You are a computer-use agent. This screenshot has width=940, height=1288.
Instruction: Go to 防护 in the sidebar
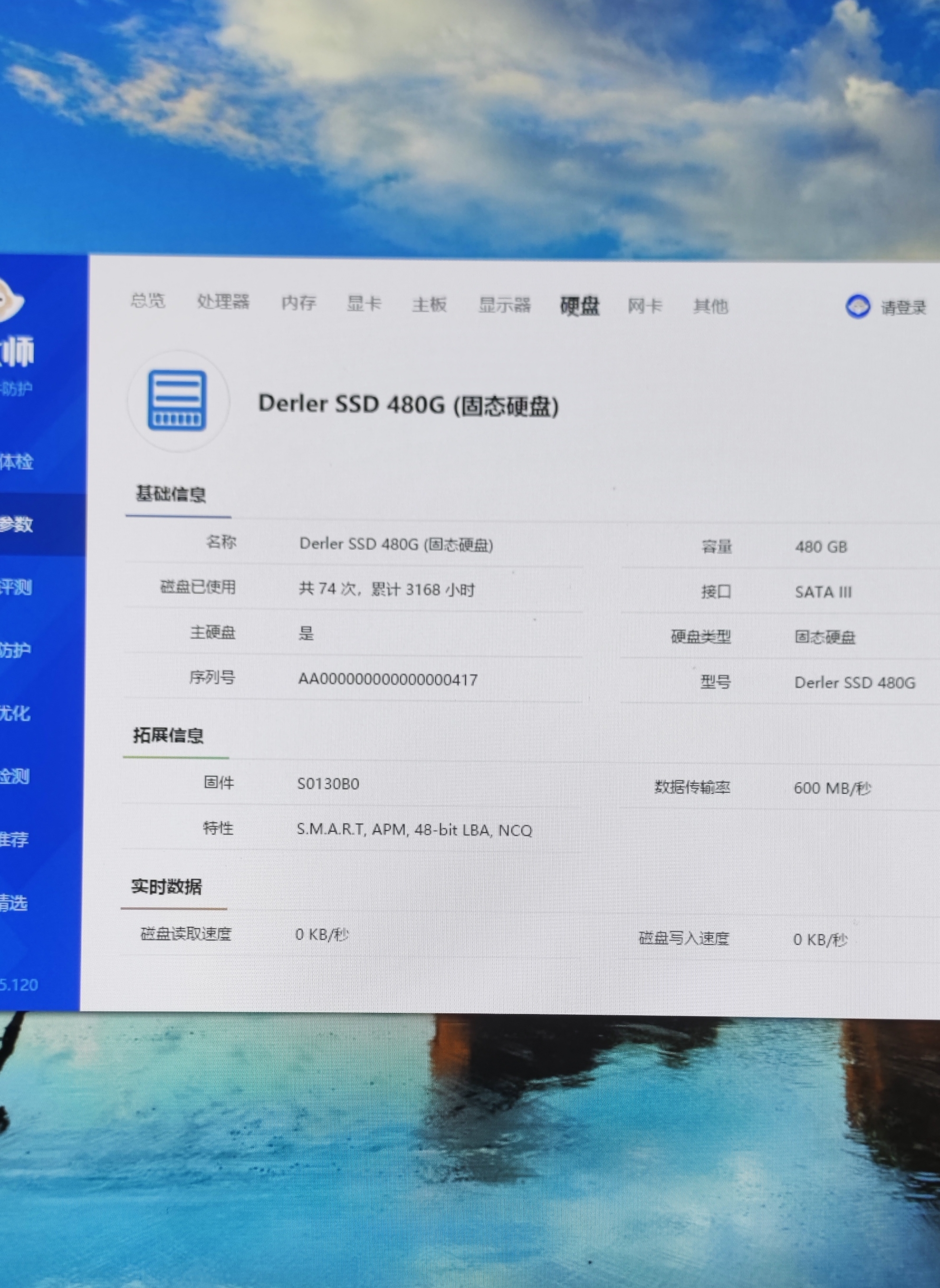click(x=15, y=650)
